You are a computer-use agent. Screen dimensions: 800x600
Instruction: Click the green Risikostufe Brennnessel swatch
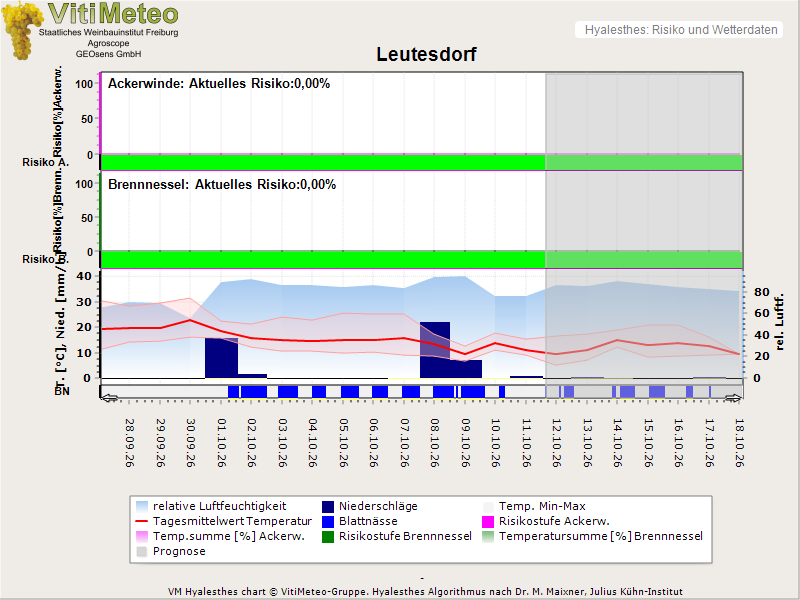coord(328,536)
